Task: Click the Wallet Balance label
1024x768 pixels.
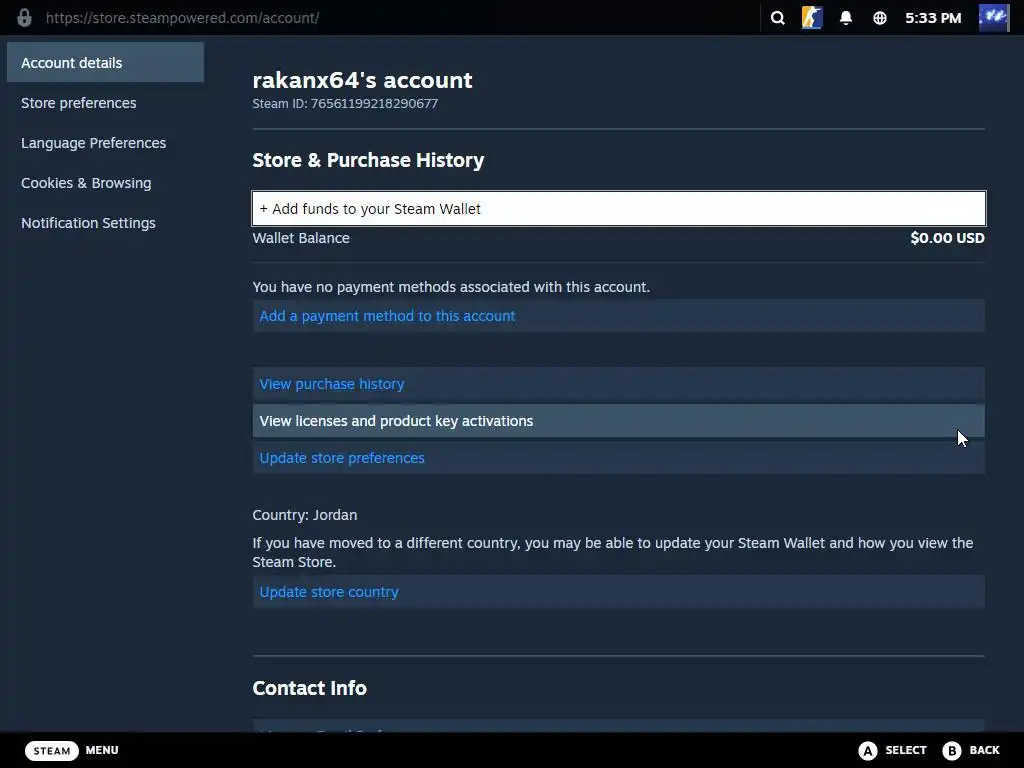Action: [x=301, y=238]
